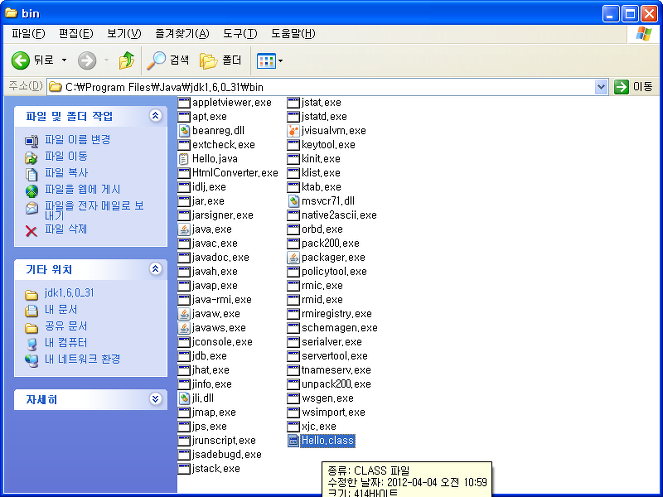The image size is (663, 497).
Task: Select the jli.dll file icon
Action: 184,398
